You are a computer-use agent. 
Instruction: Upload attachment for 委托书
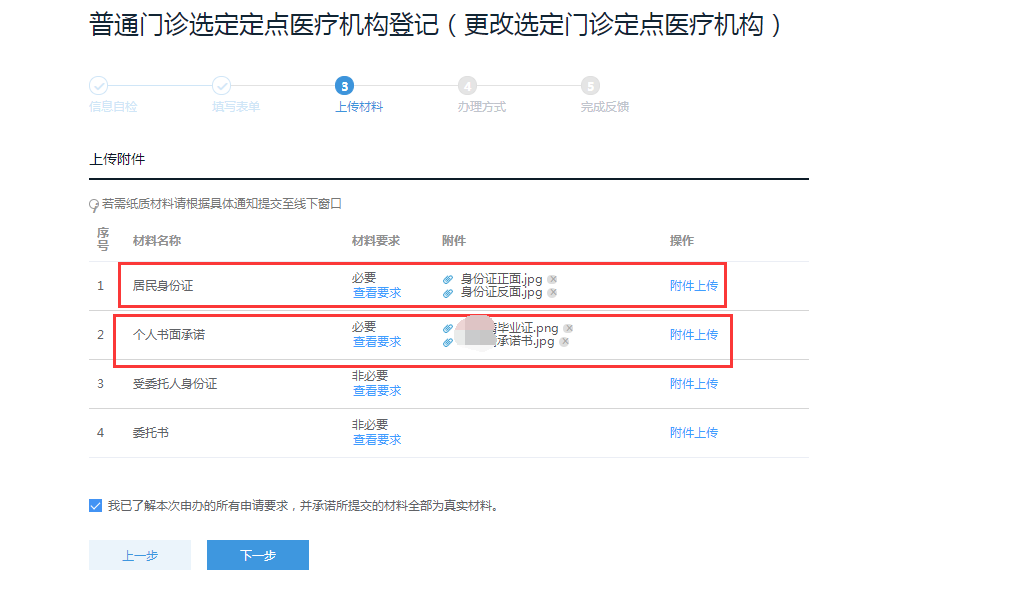click(x=694, y=433)
